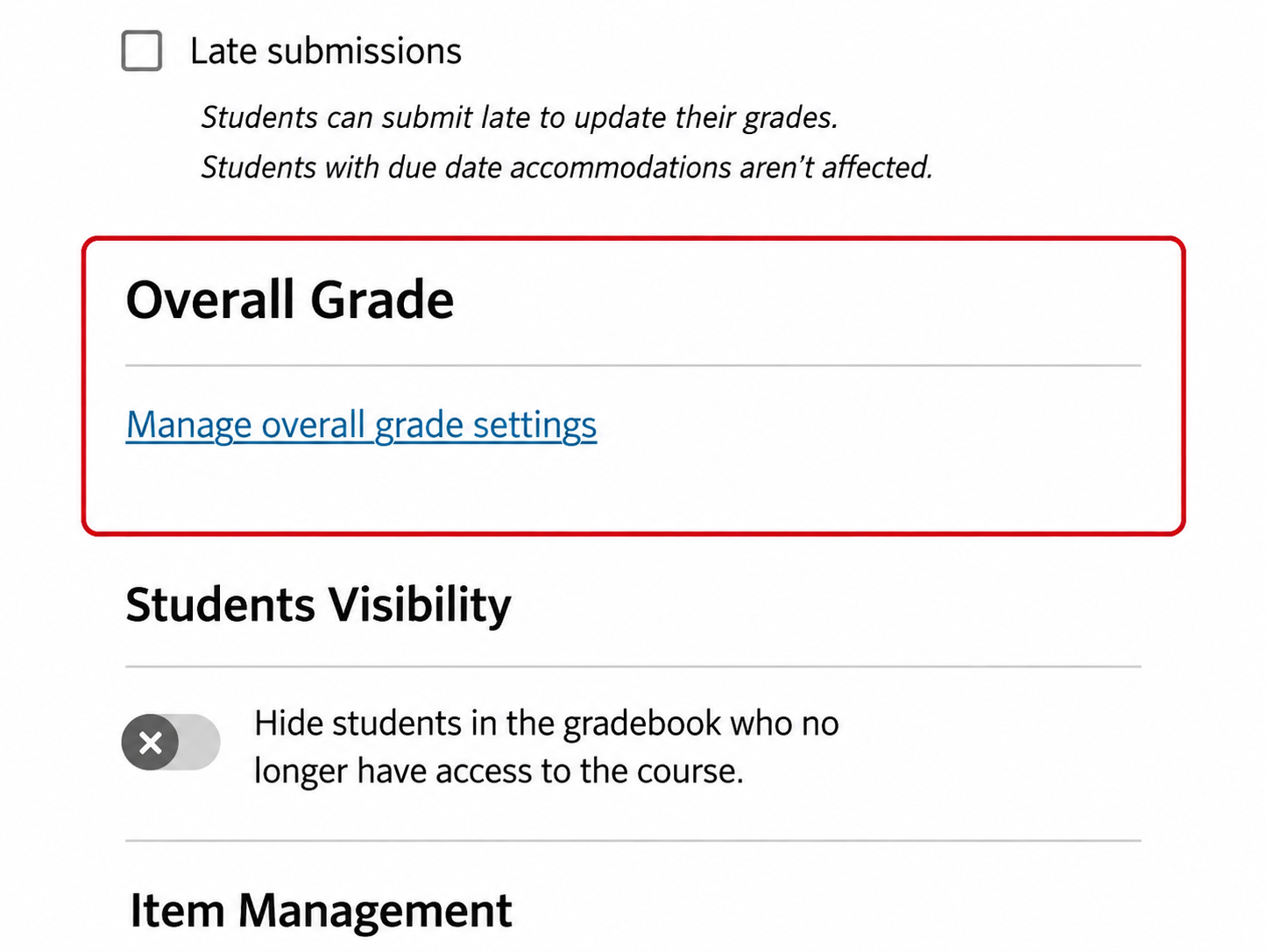
Task: Click the Late submissions label text
Action: [x=326, y=52]
